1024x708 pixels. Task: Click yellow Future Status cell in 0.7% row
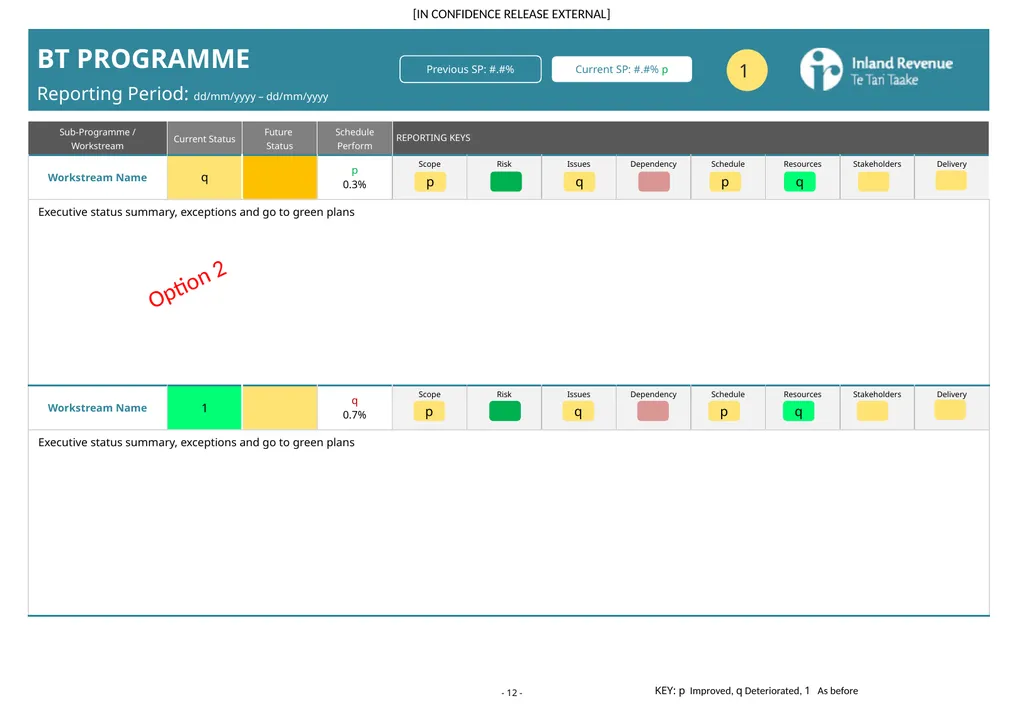(x=280, y=408)
